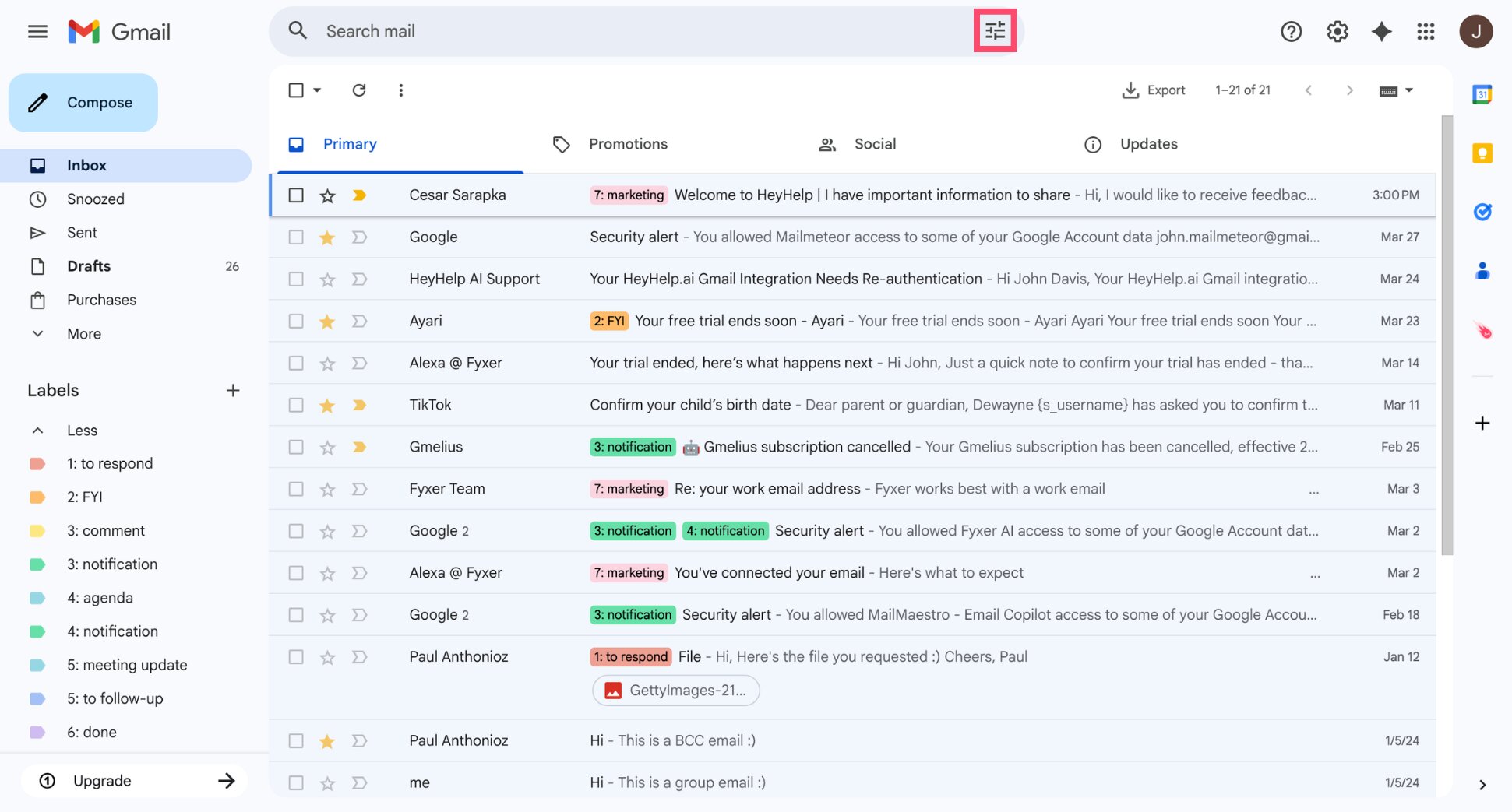Select the TikTok email checkbox

point(296,405)
